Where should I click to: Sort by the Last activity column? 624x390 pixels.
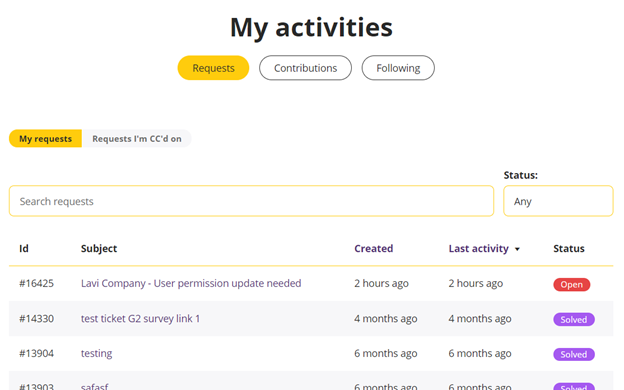pyautogui.click(x=478, y=248)
